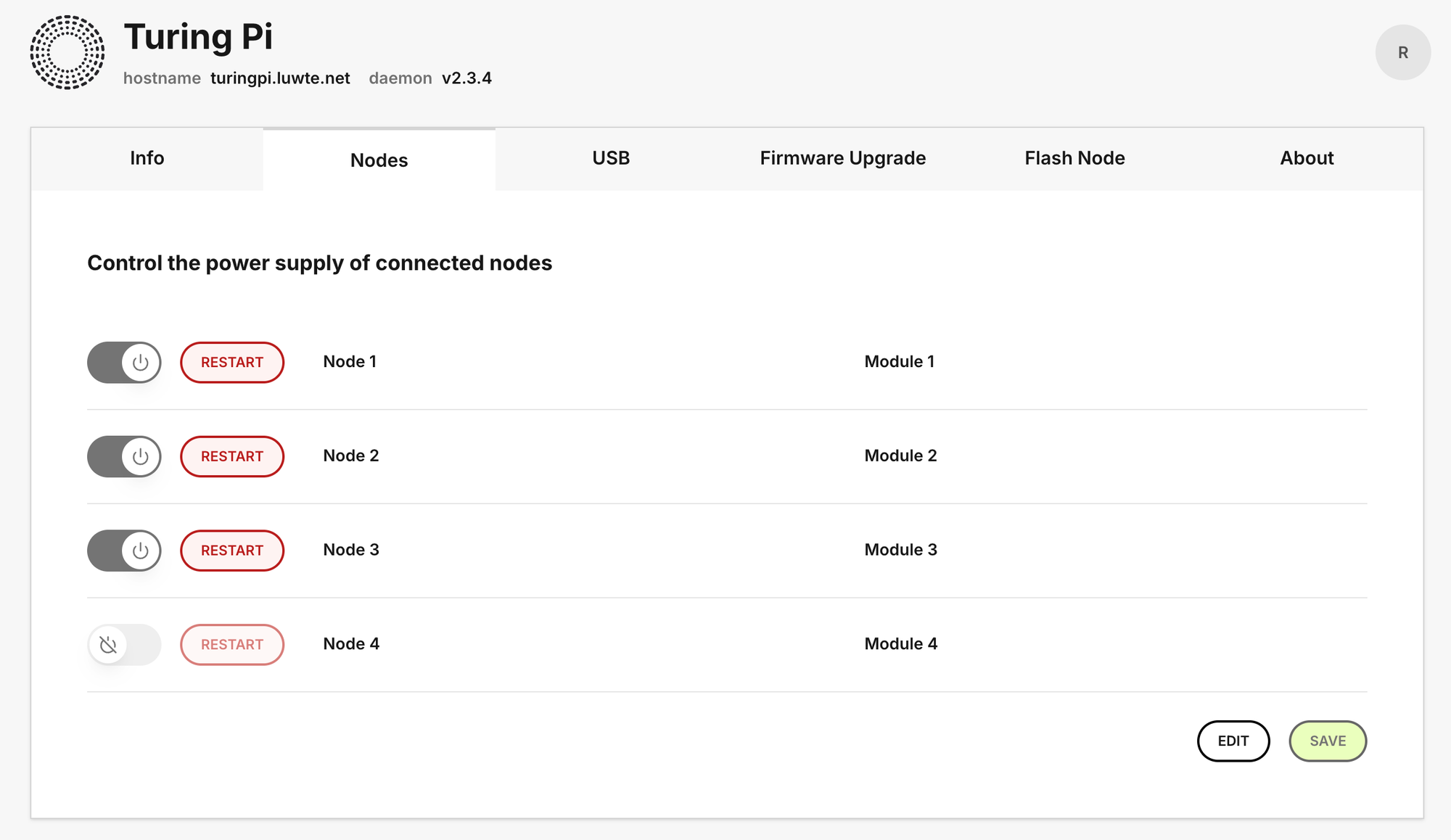This screenshot has width=1451, height=840.
Task: Click the SAVE button
Action: (x=1328, y=741)
